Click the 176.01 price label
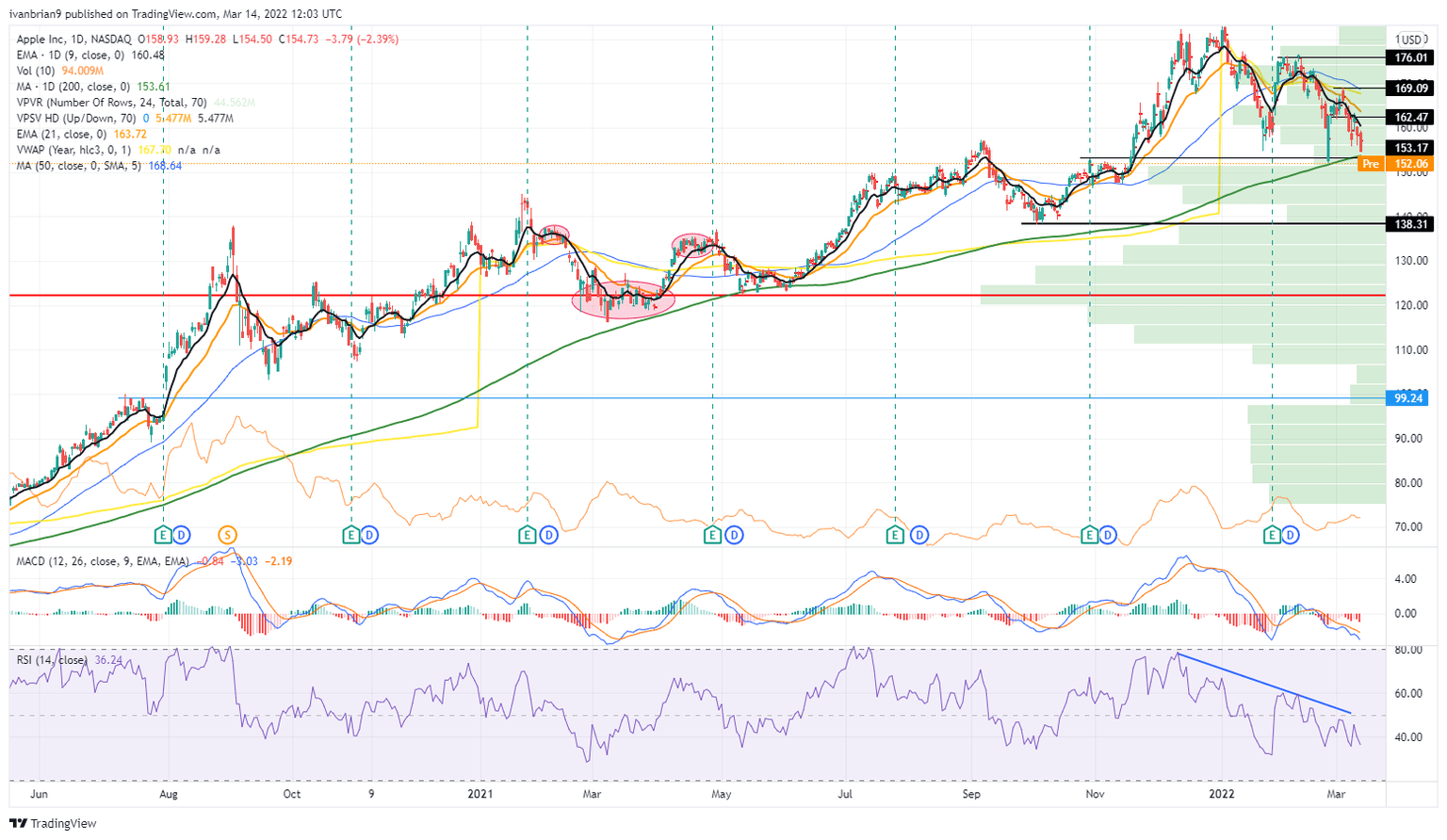This screenshot has height=840, width=1447. [x=1410, y=57]
